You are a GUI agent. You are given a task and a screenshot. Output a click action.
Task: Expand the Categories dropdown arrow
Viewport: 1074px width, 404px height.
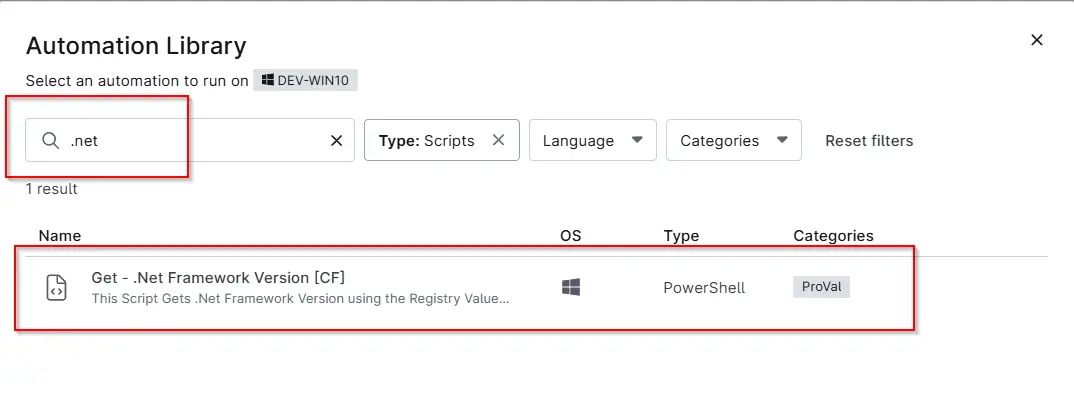(782, 140)
